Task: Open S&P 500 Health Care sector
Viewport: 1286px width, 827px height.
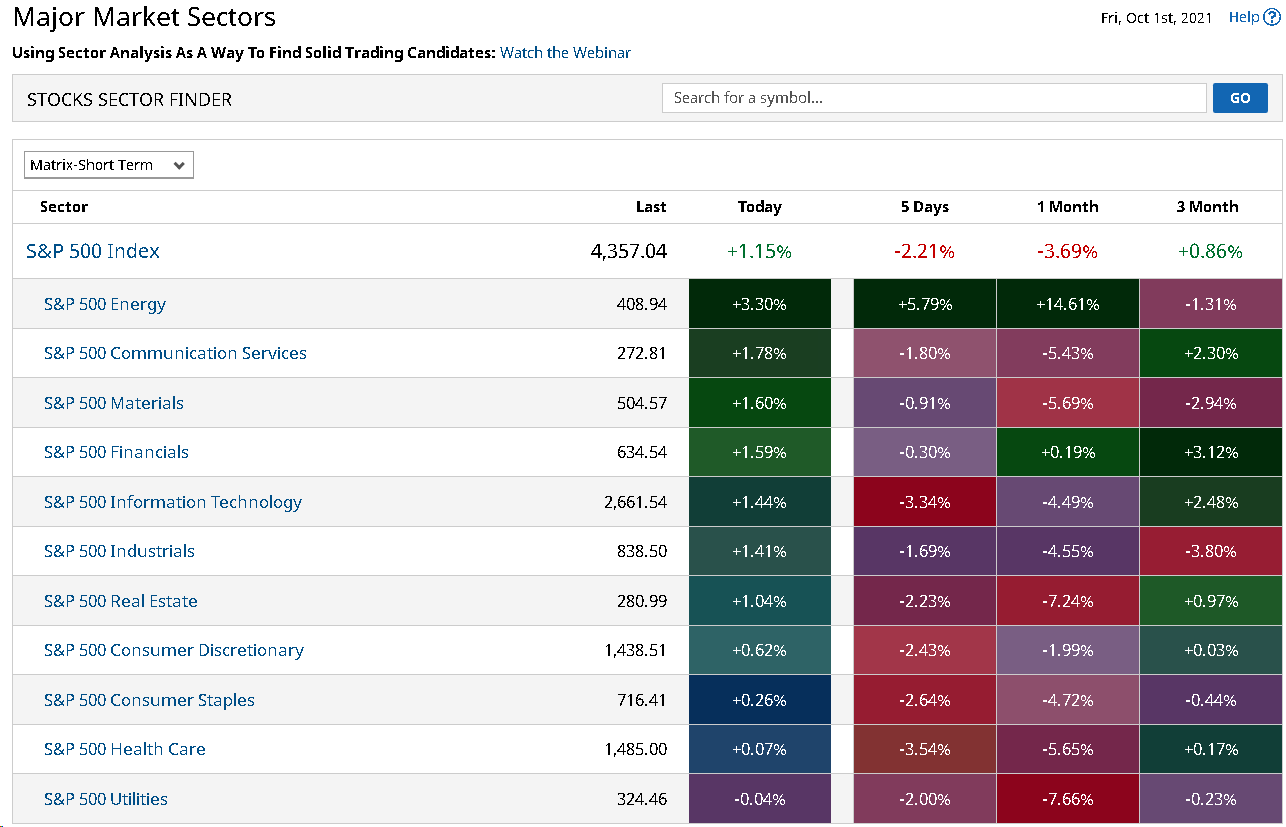Action: [x=125, y=749]
